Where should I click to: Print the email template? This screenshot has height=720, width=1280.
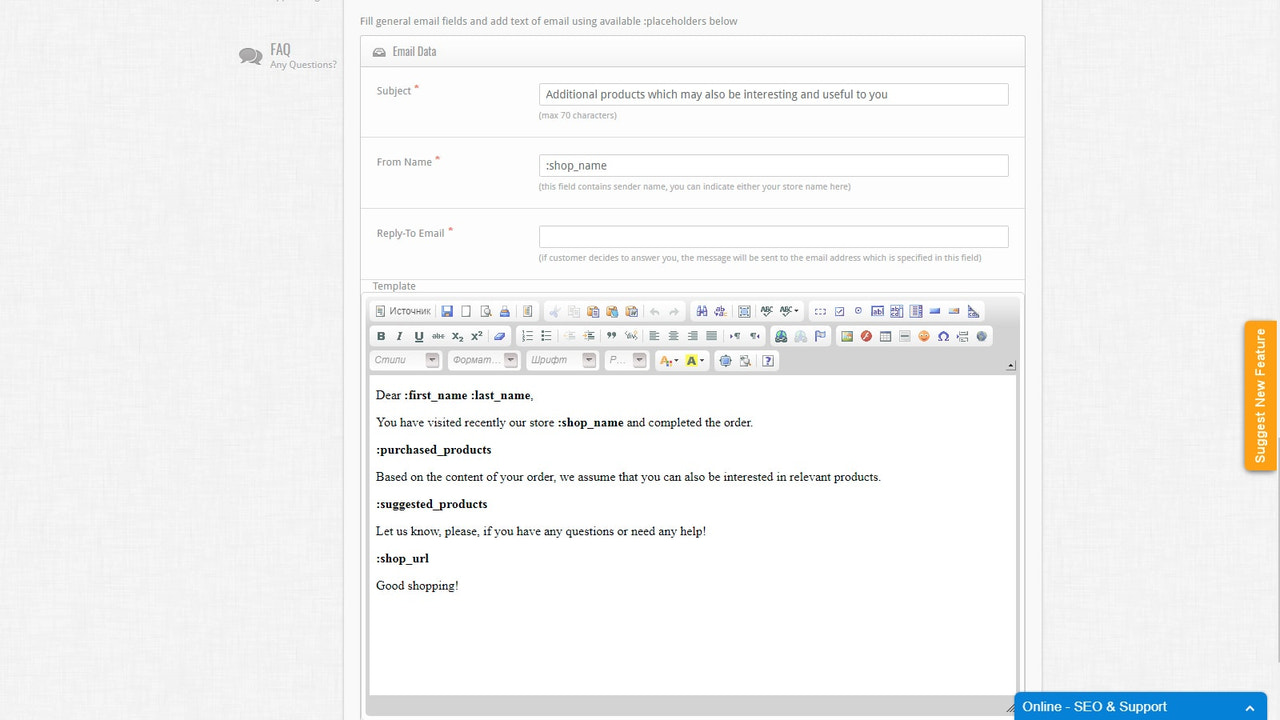coord(503,310)
